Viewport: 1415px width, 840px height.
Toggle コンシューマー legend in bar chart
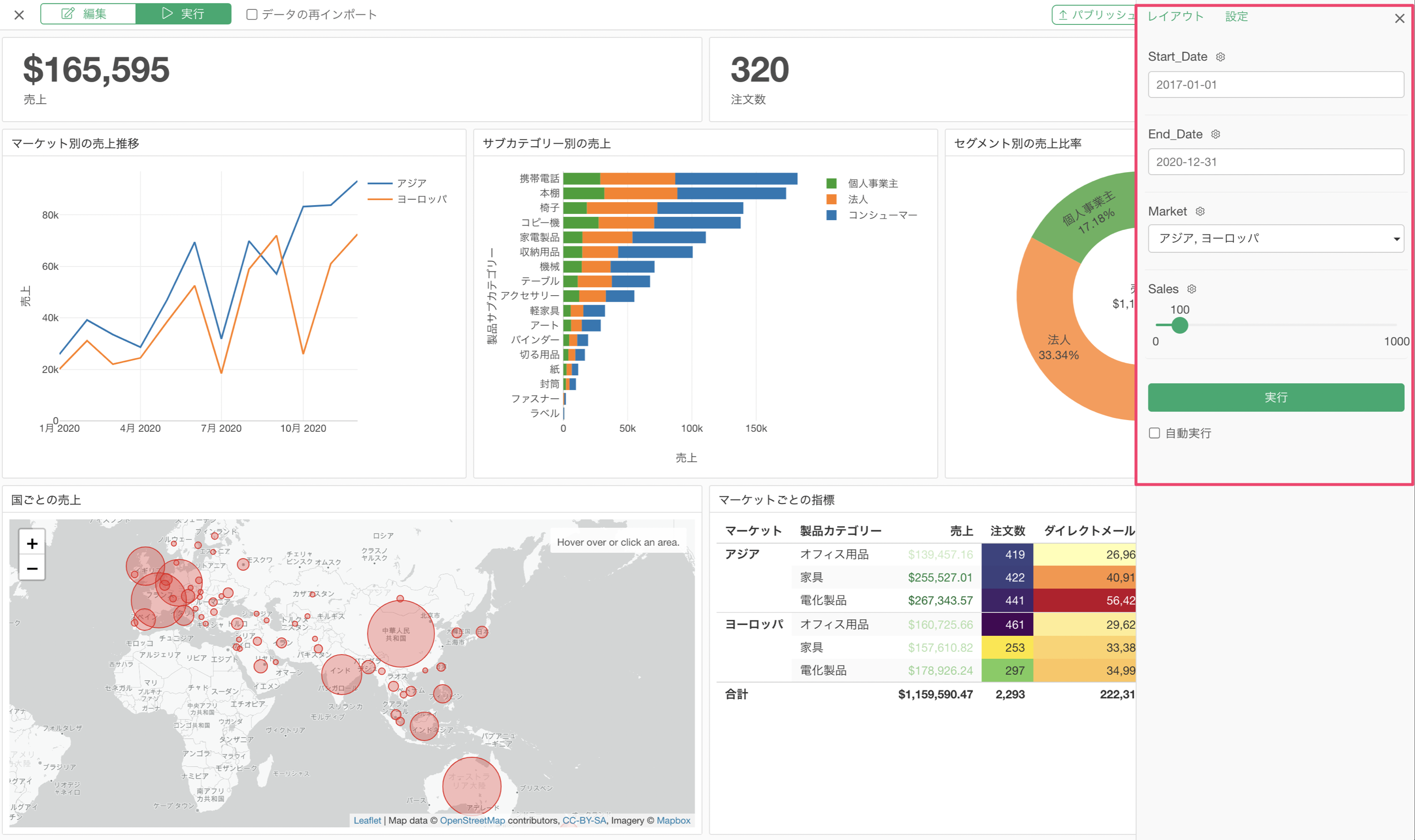pos(872,214)
